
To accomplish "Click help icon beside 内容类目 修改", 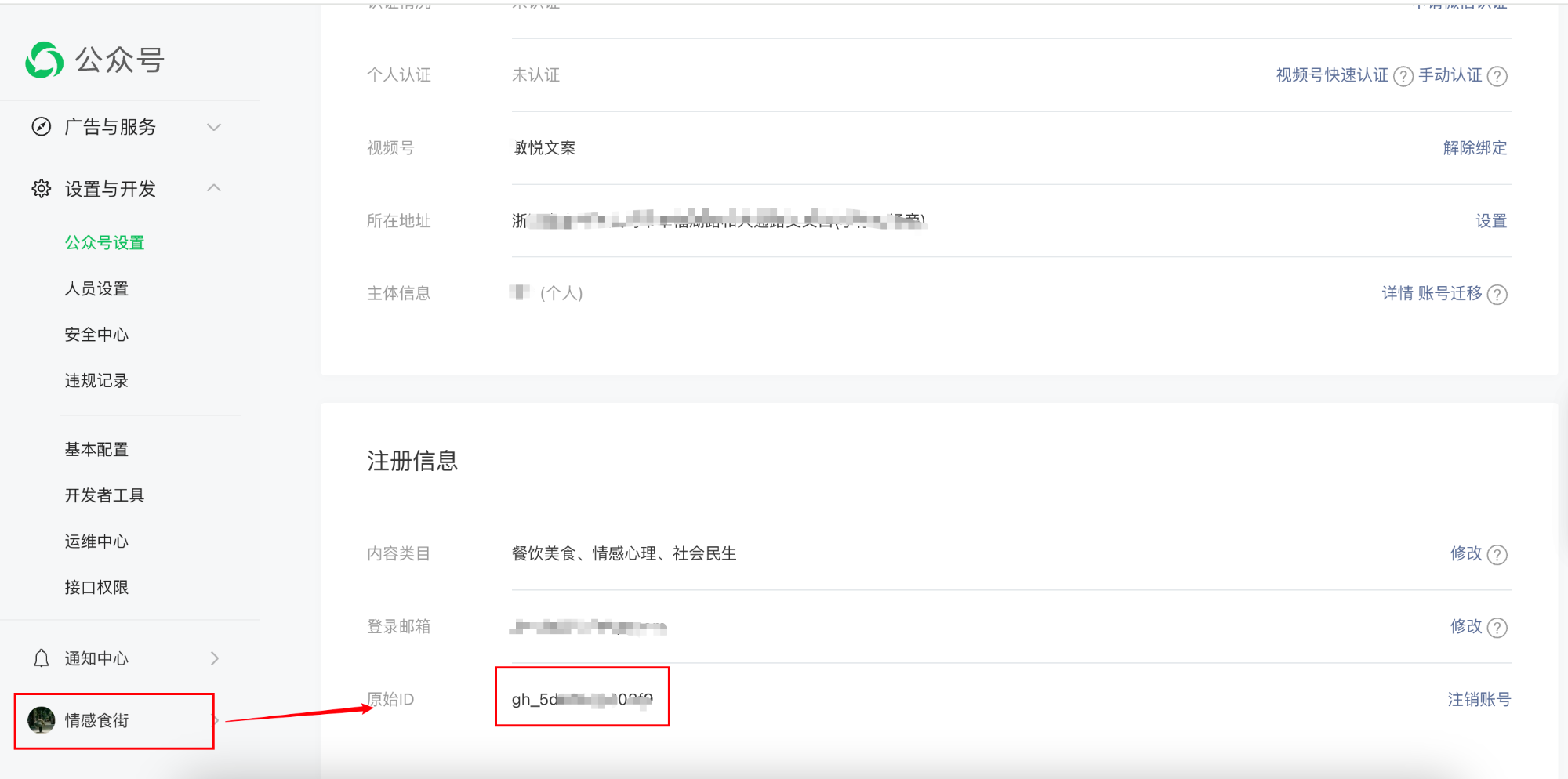I will coord(1497,555).
